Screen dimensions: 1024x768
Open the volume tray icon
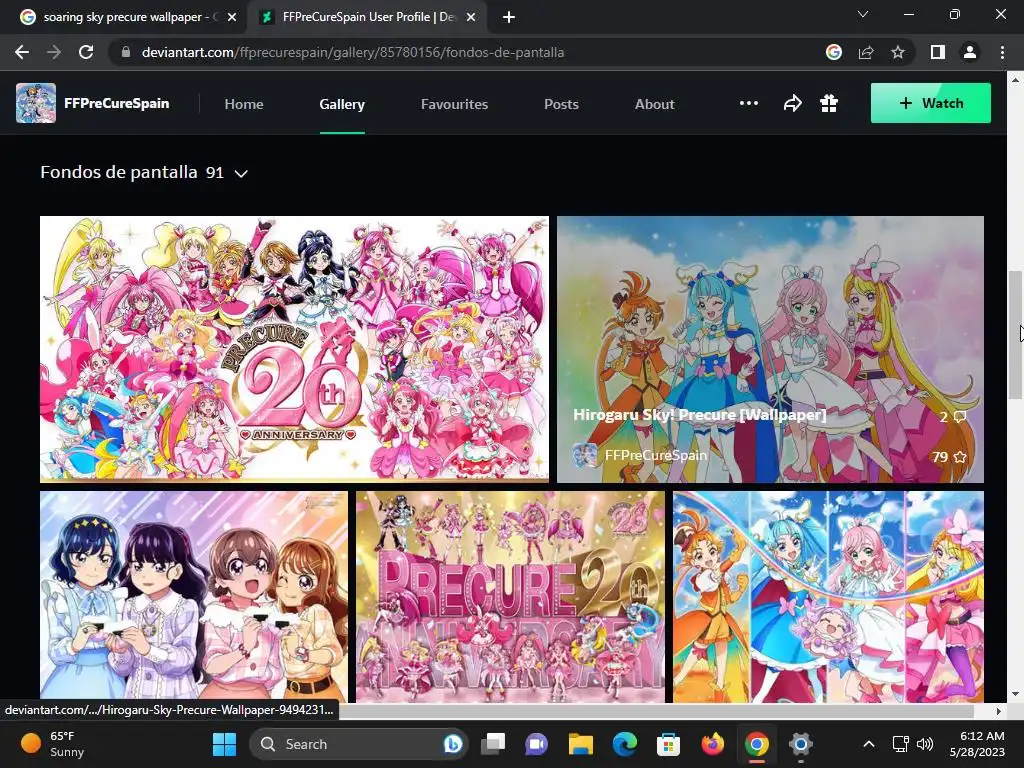coord(925,744)
